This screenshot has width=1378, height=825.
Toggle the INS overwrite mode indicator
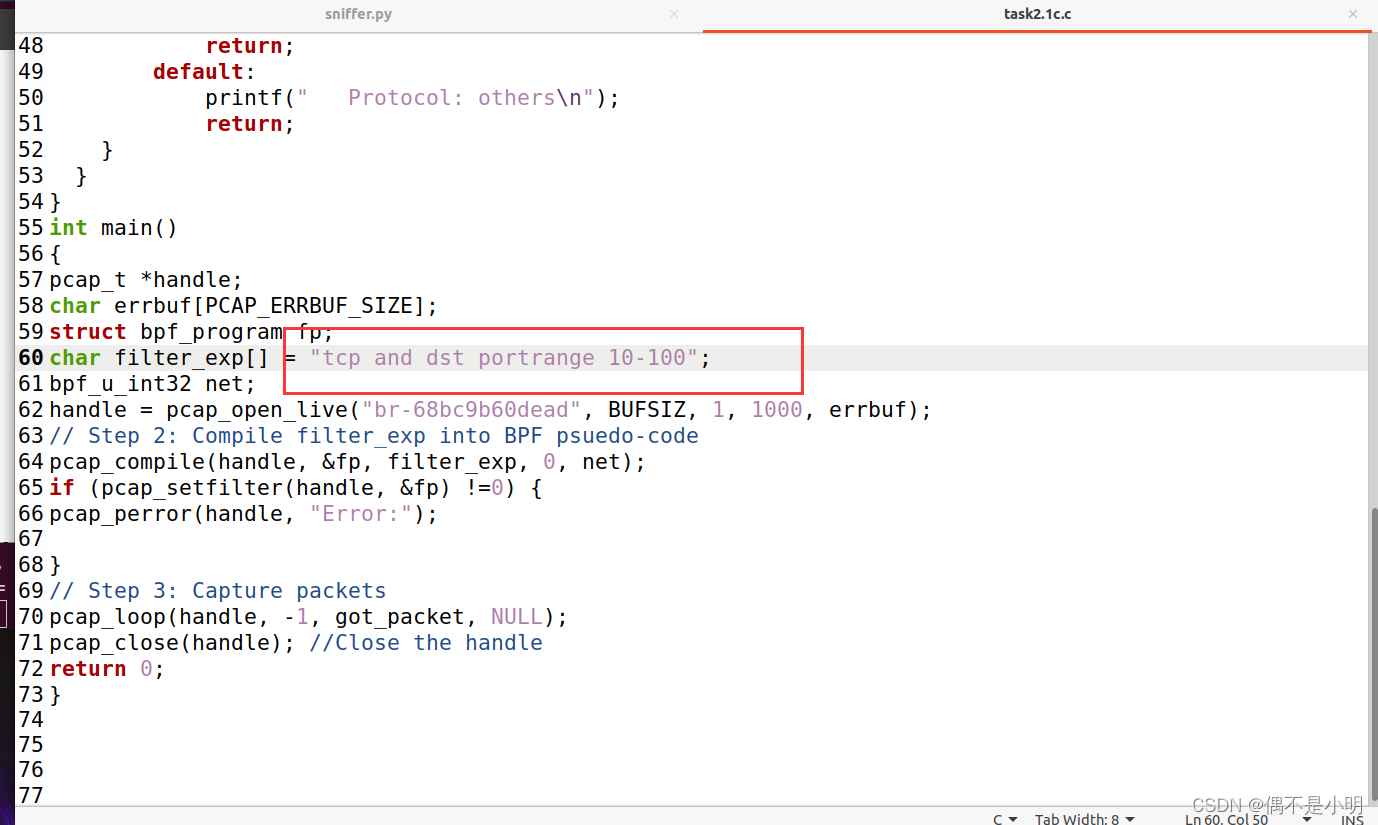click(x=1352, y=818)
